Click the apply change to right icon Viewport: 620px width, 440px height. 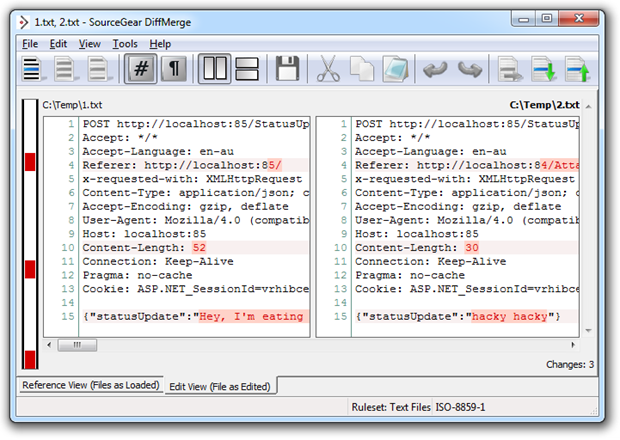click(509, 69)
